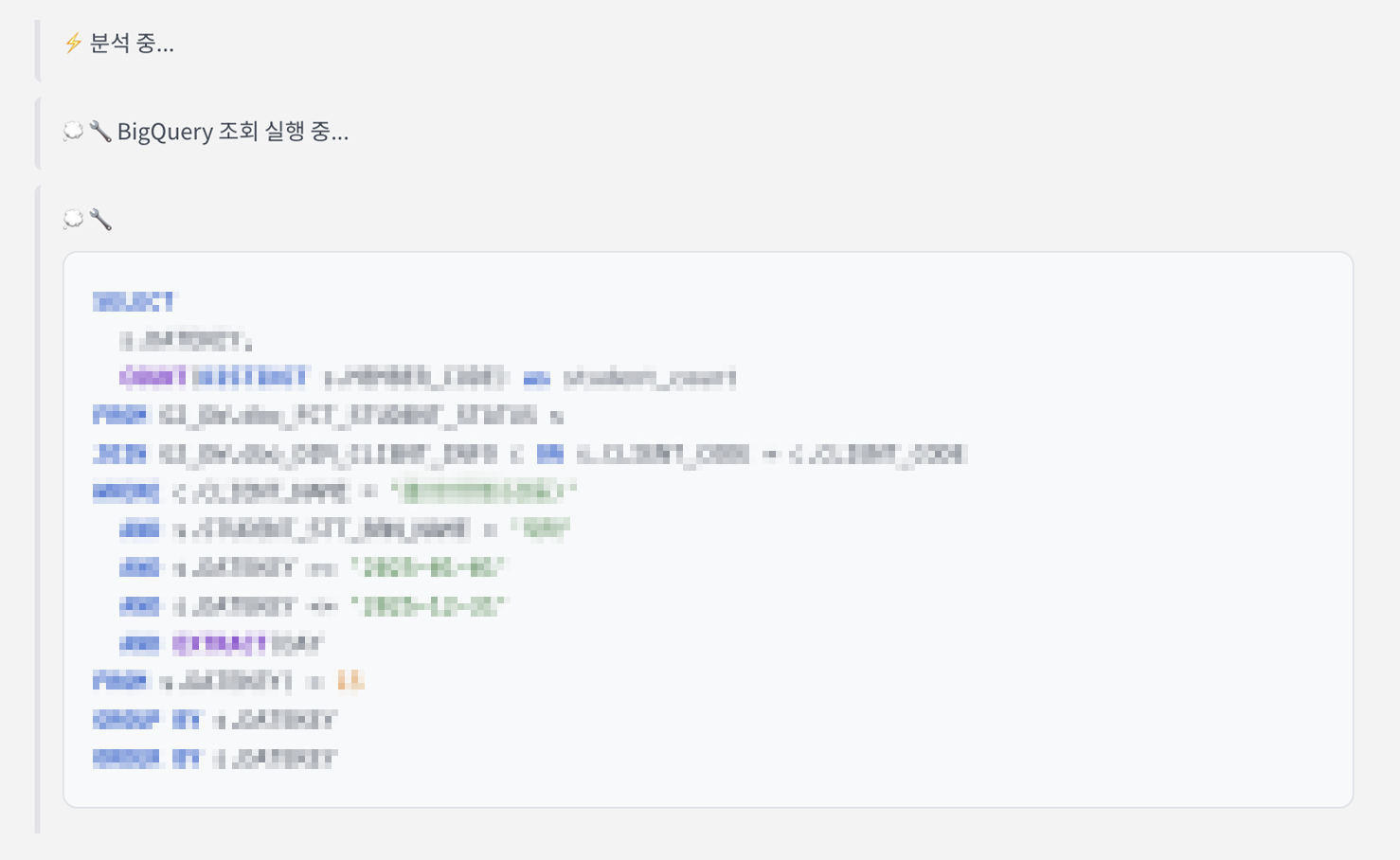Screen dimensions: 1400x860
Task: Click the JOIN keyword in the SQL code
Action: [x=120, y=454]
